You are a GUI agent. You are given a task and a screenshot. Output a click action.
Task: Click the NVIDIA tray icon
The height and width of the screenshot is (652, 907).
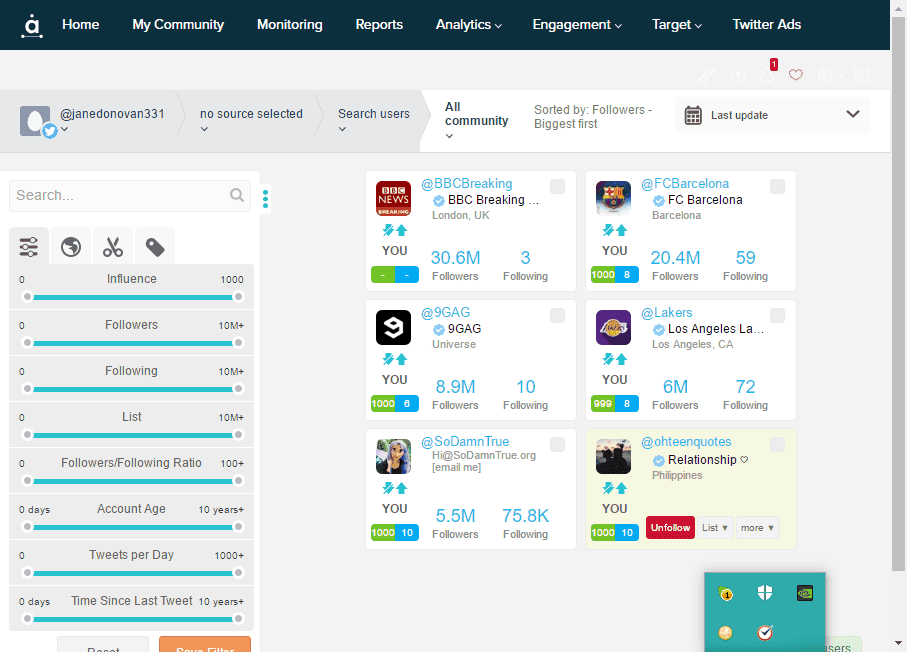coord(805,593)
